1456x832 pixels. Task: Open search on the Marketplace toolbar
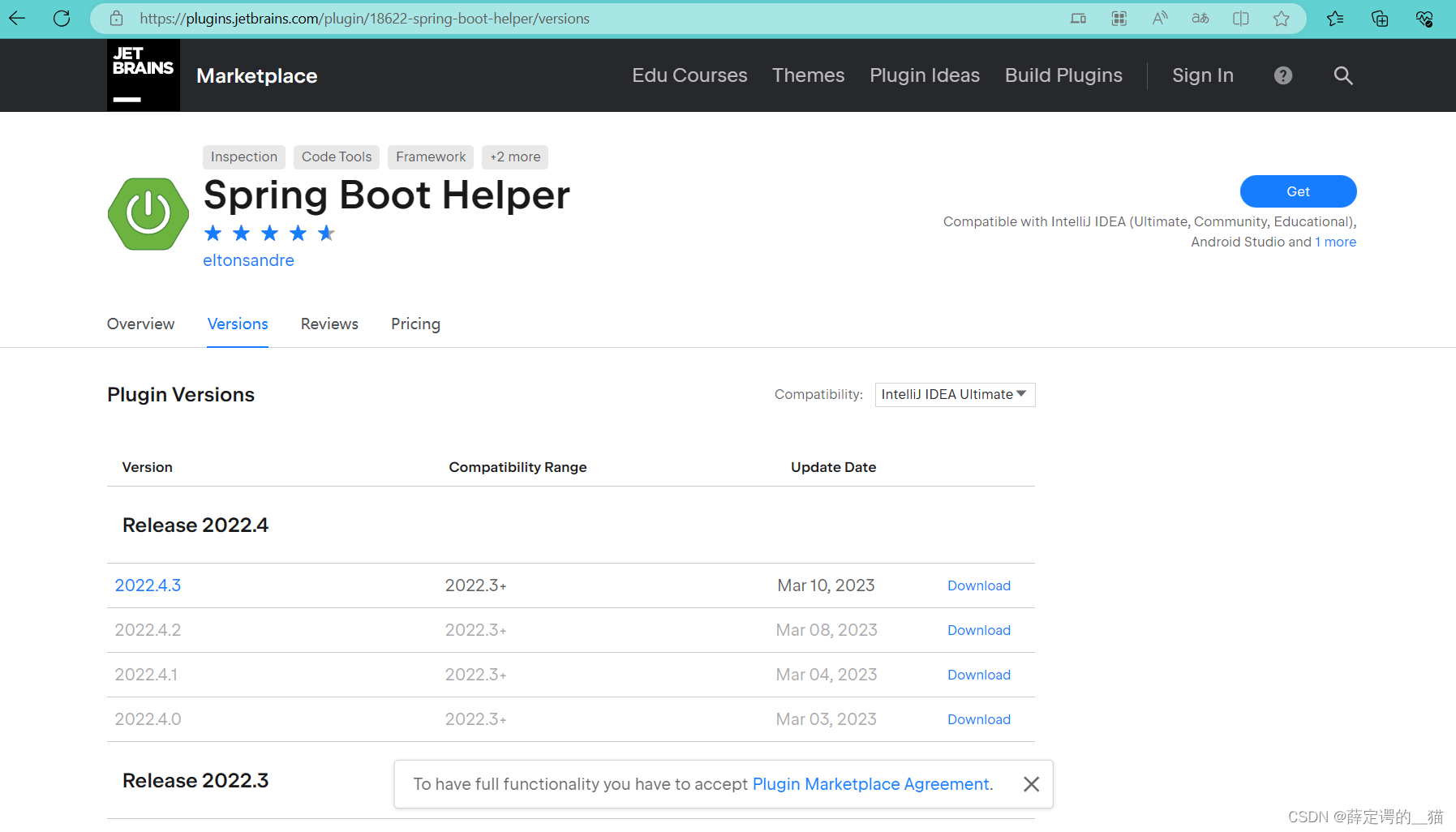1342,75
